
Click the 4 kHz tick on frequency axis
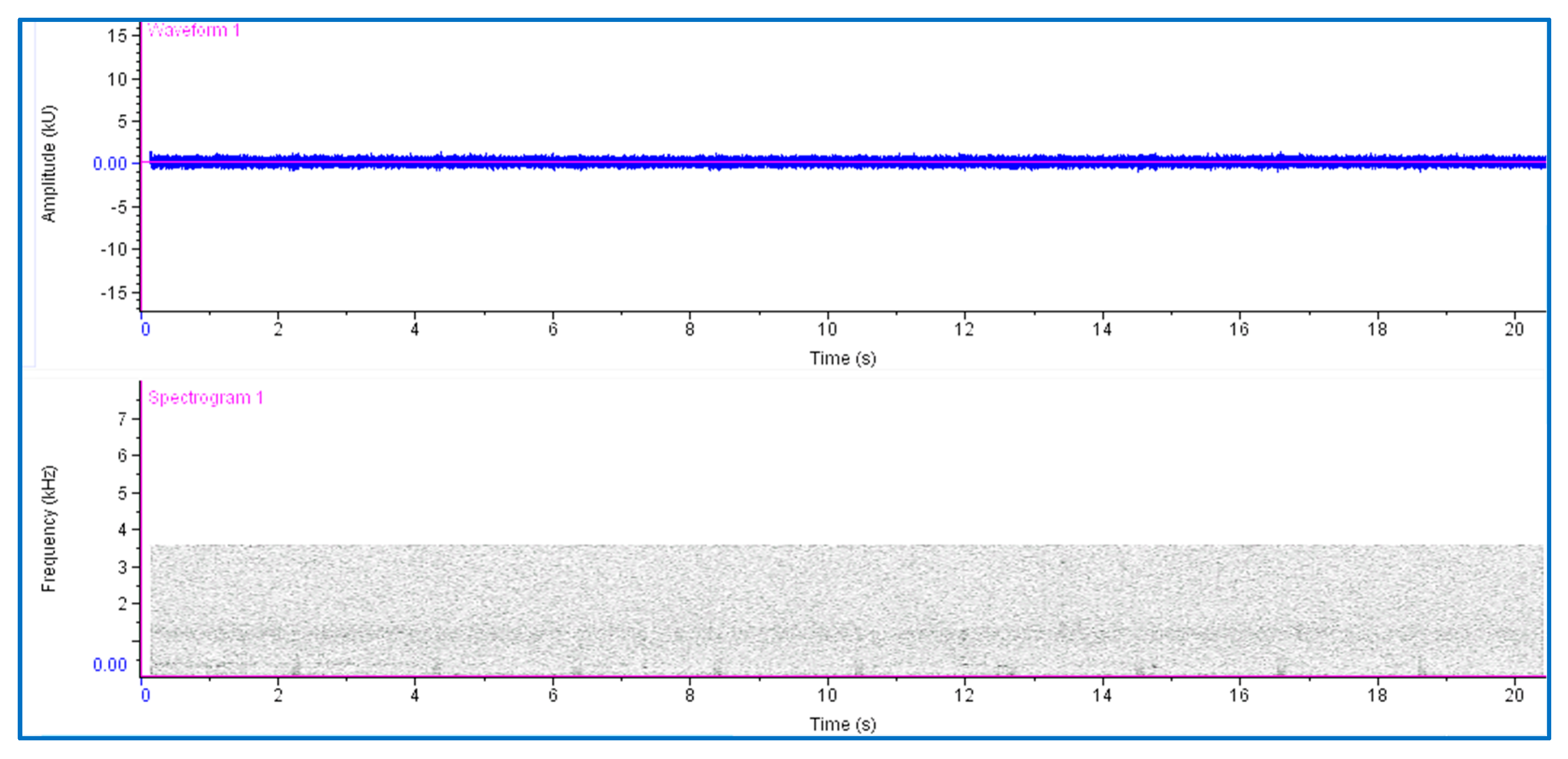click(122, 530)
